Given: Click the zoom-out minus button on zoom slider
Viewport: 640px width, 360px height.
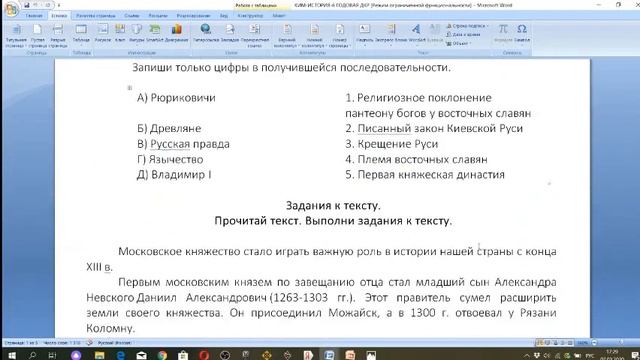Looking at the screenshot, I should click(594, 343).
